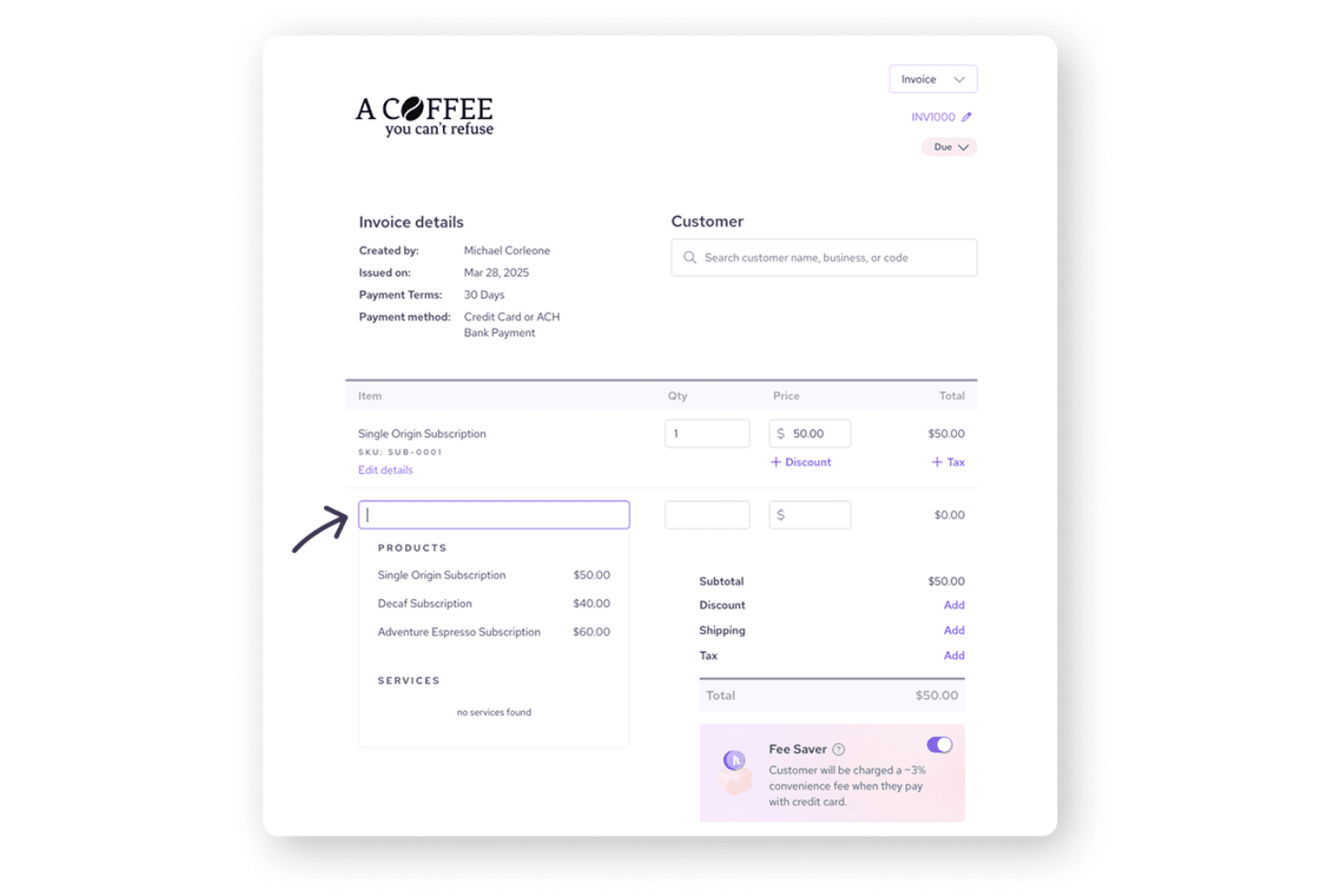Click the Fee Saver help question icon
1344x896 pixels.
click(839, 750)
